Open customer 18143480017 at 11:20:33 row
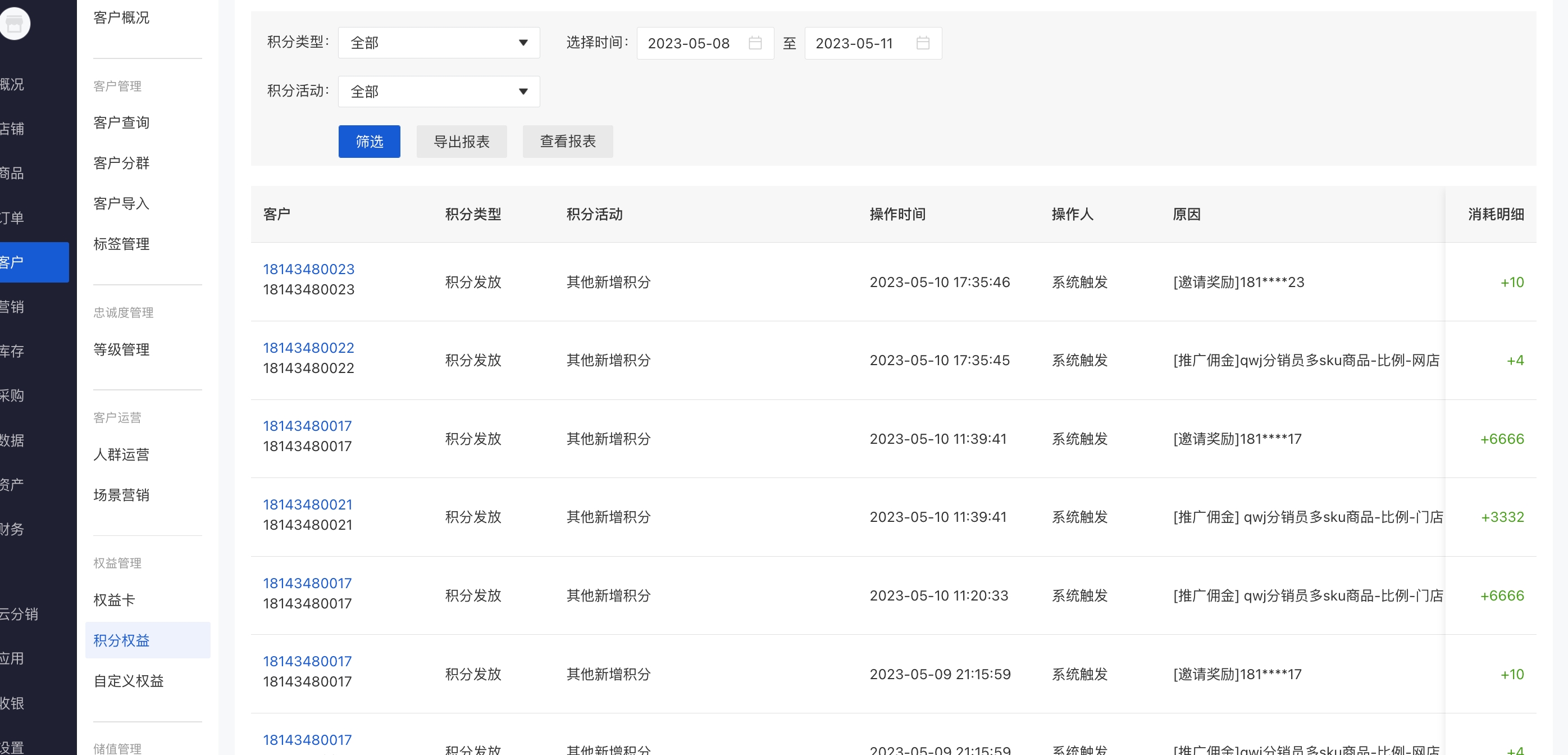The height and width of the screenshot is (755, 1568). 307,583
